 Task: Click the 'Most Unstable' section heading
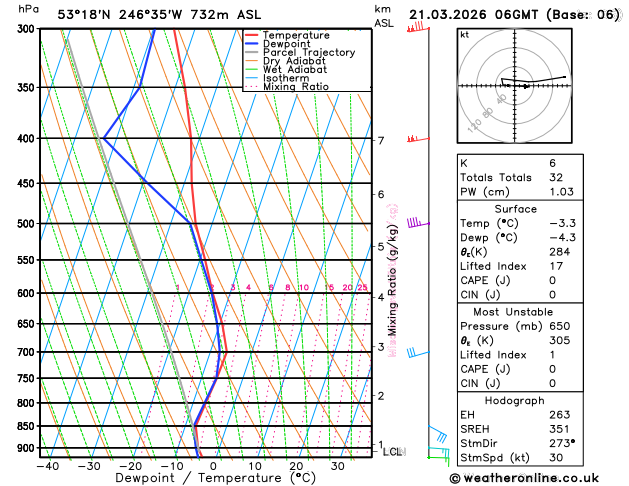coord(513,312)
